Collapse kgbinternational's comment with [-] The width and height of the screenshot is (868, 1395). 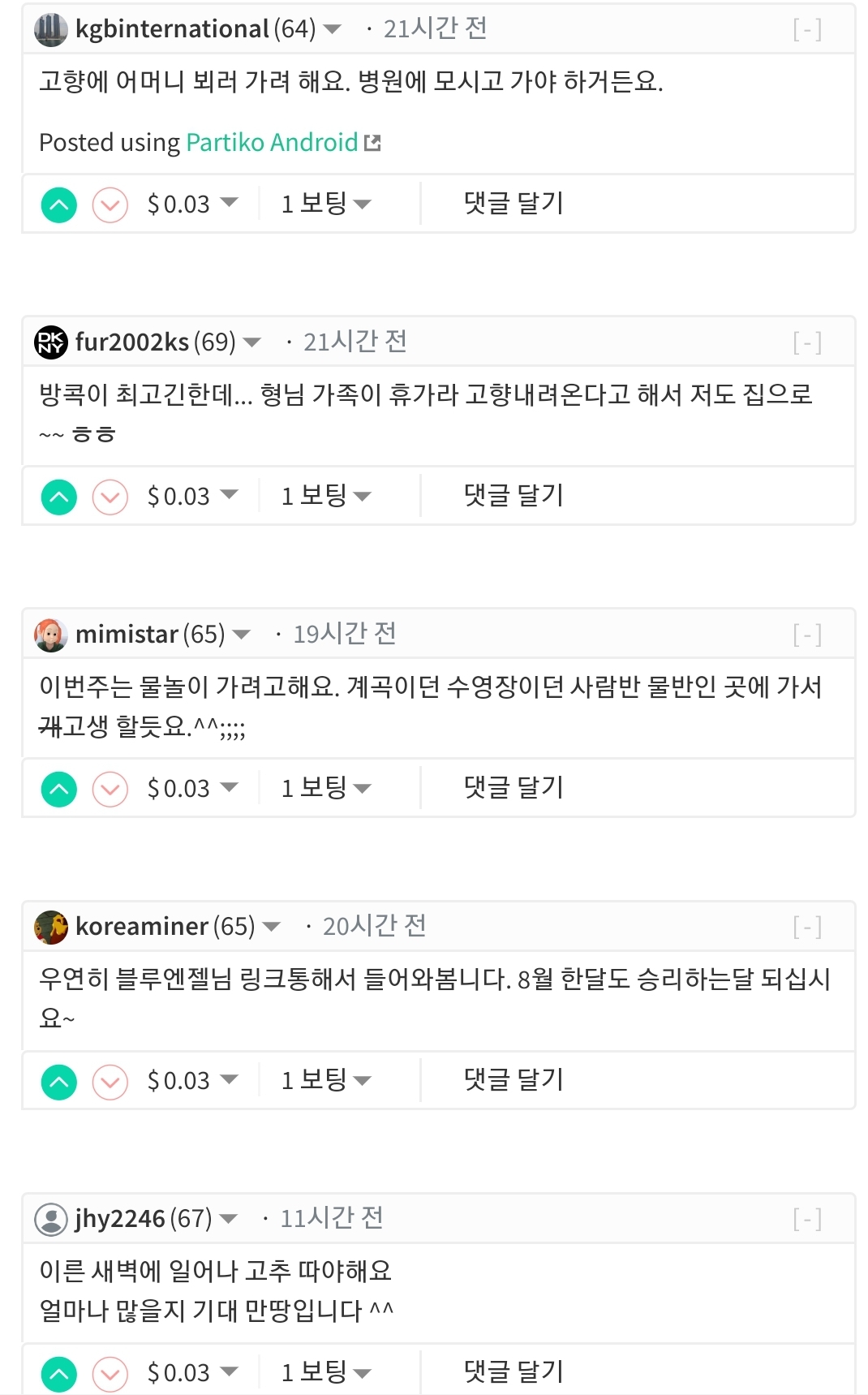(x=807, y=30)
